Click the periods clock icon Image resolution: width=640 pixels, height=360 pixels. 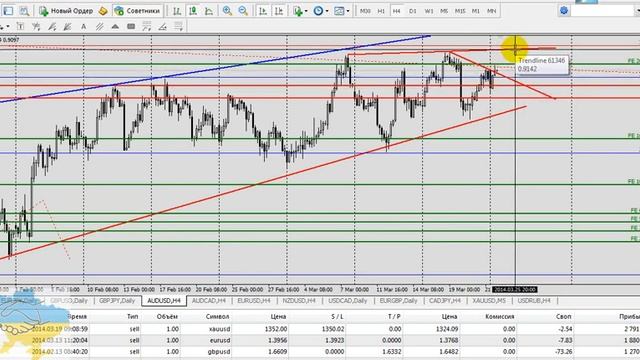click(x=318, y=11)
